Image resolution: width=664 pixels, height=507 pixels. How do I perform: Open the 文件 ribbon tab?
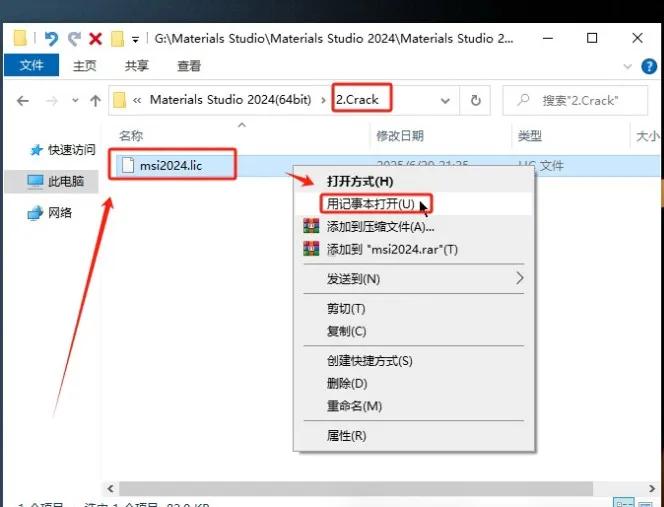[31, 66]
